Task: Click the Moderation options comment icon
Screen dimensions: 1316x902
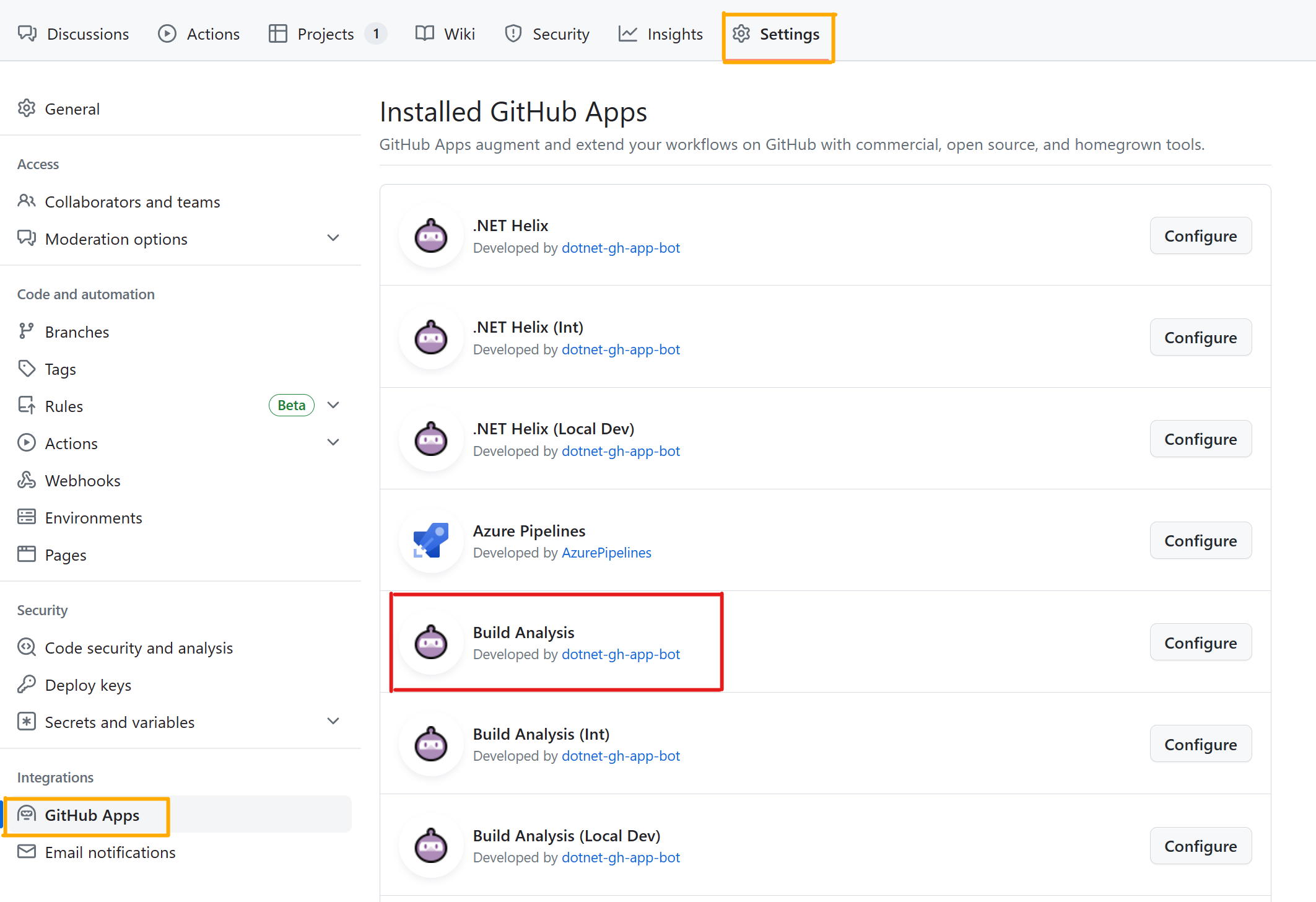Action: click(x=27, y=239)
